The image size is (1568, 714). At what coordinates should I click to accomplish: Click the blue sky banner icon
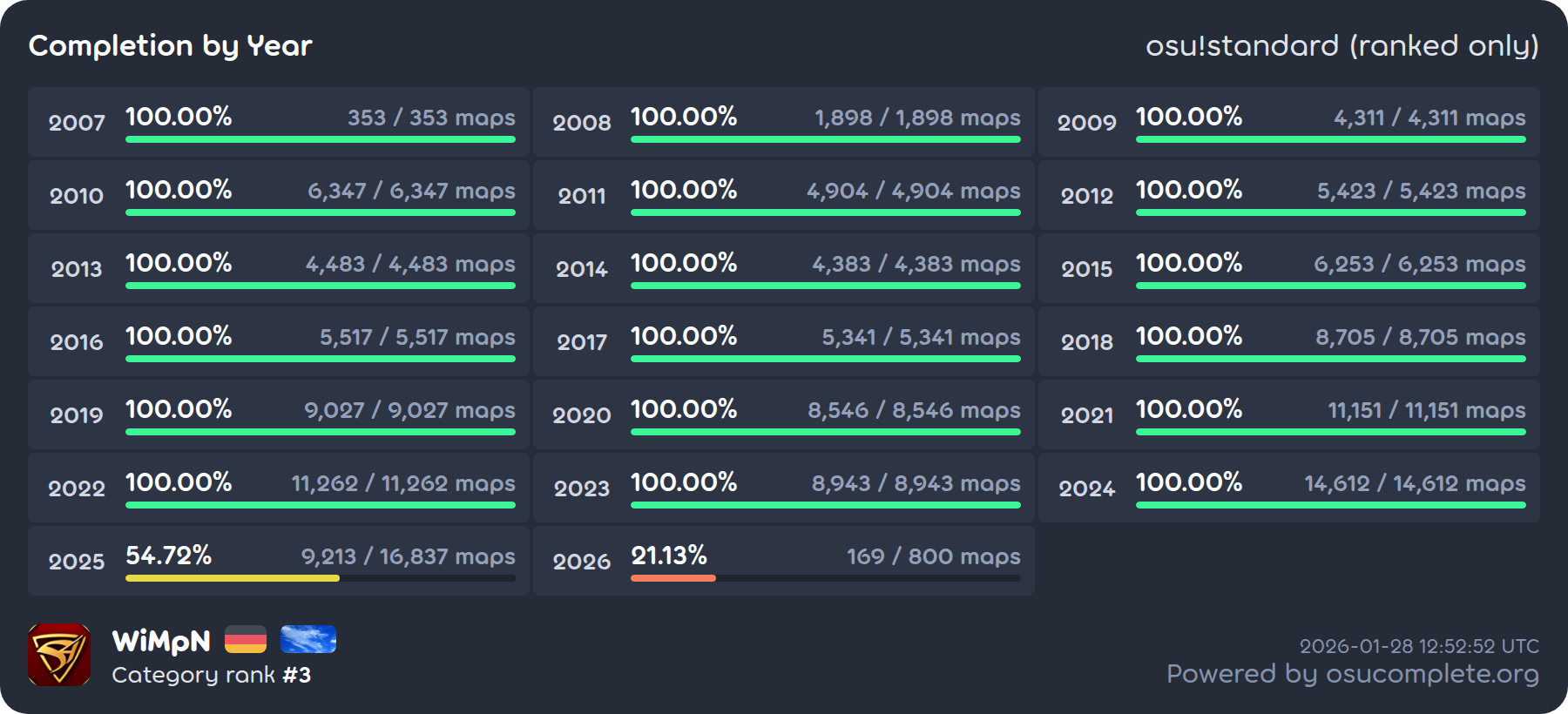point(308,640)
